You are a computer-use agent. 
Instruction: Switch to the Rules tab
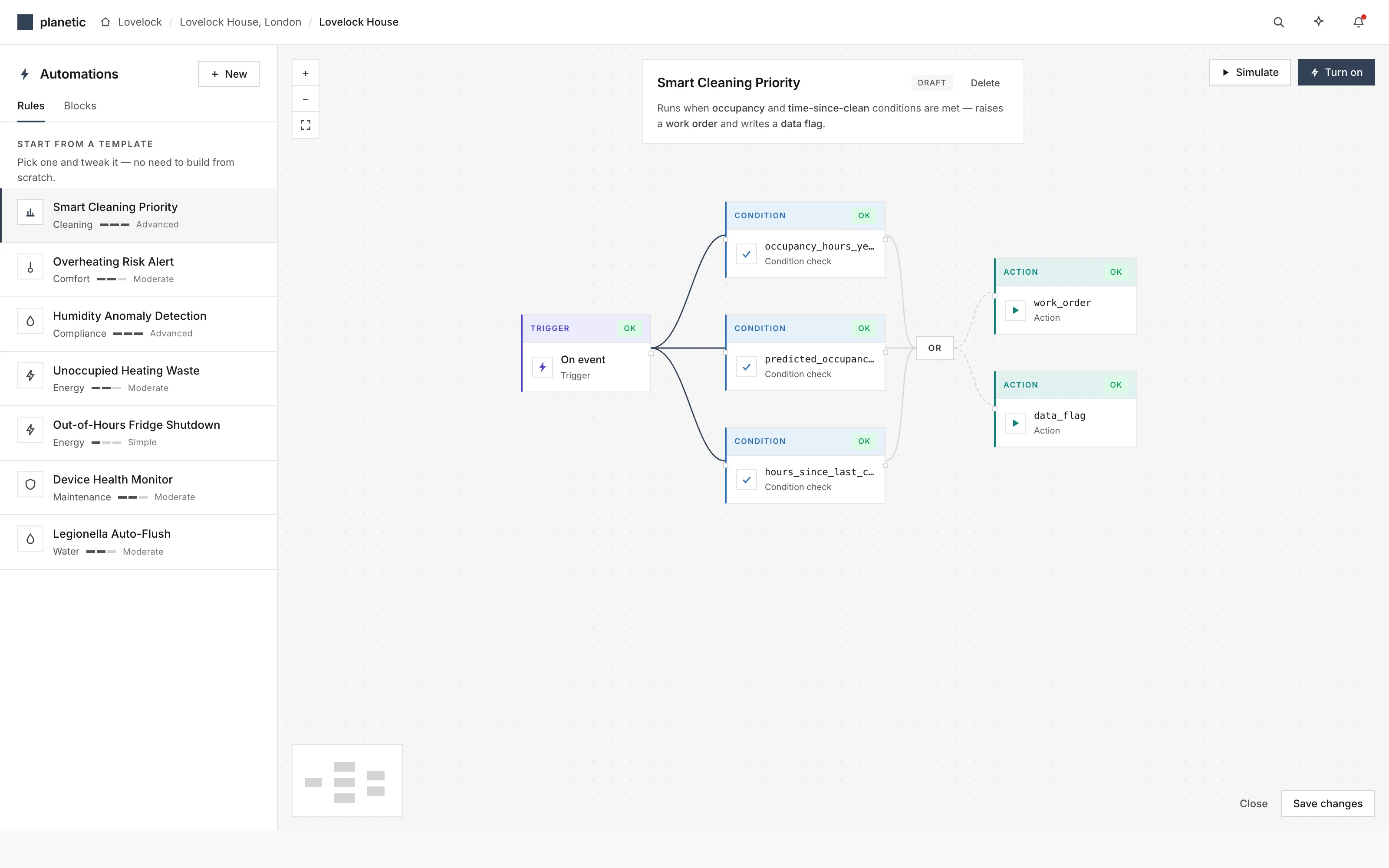pos(31,105)
